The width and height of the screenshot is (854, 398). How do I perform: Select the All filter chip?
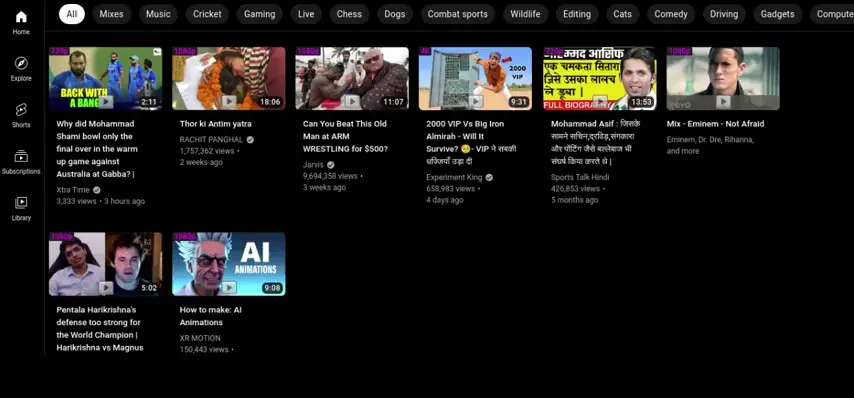pyautogui.click(x=72, y=14)
